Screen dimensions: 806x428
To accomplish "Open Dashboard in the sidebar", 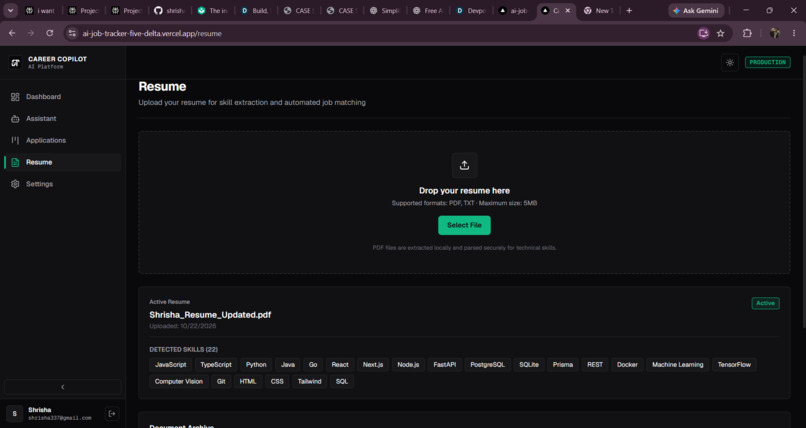I will [x=62, y=97].
